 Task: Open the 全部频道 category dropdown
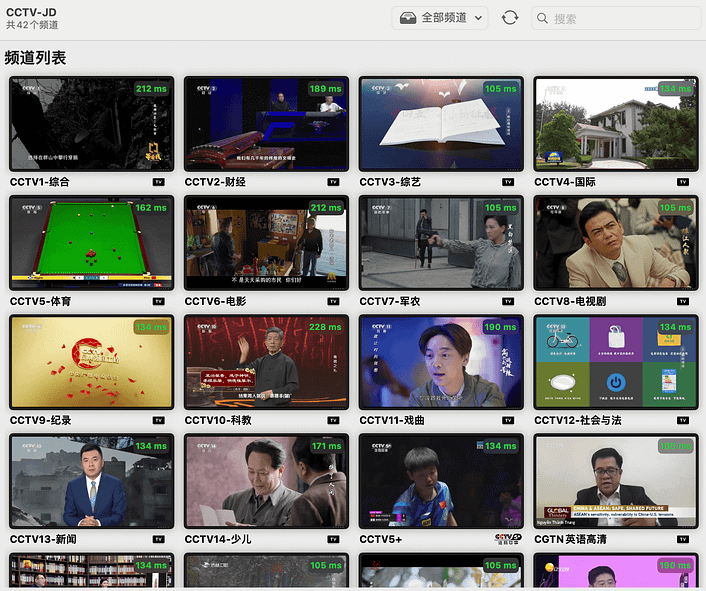point(439,18)
